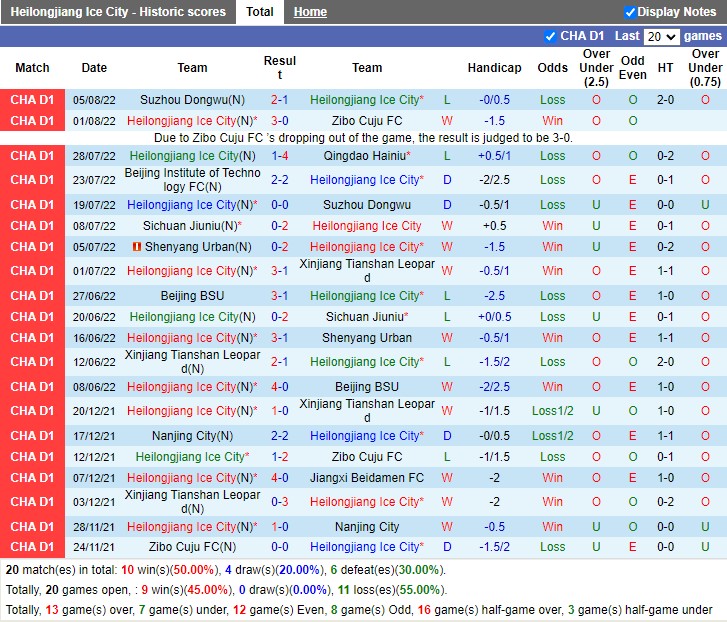
Task: Open Suzhou Dongwu(N) team in 05/08/22 match
Action: point(192,100)
